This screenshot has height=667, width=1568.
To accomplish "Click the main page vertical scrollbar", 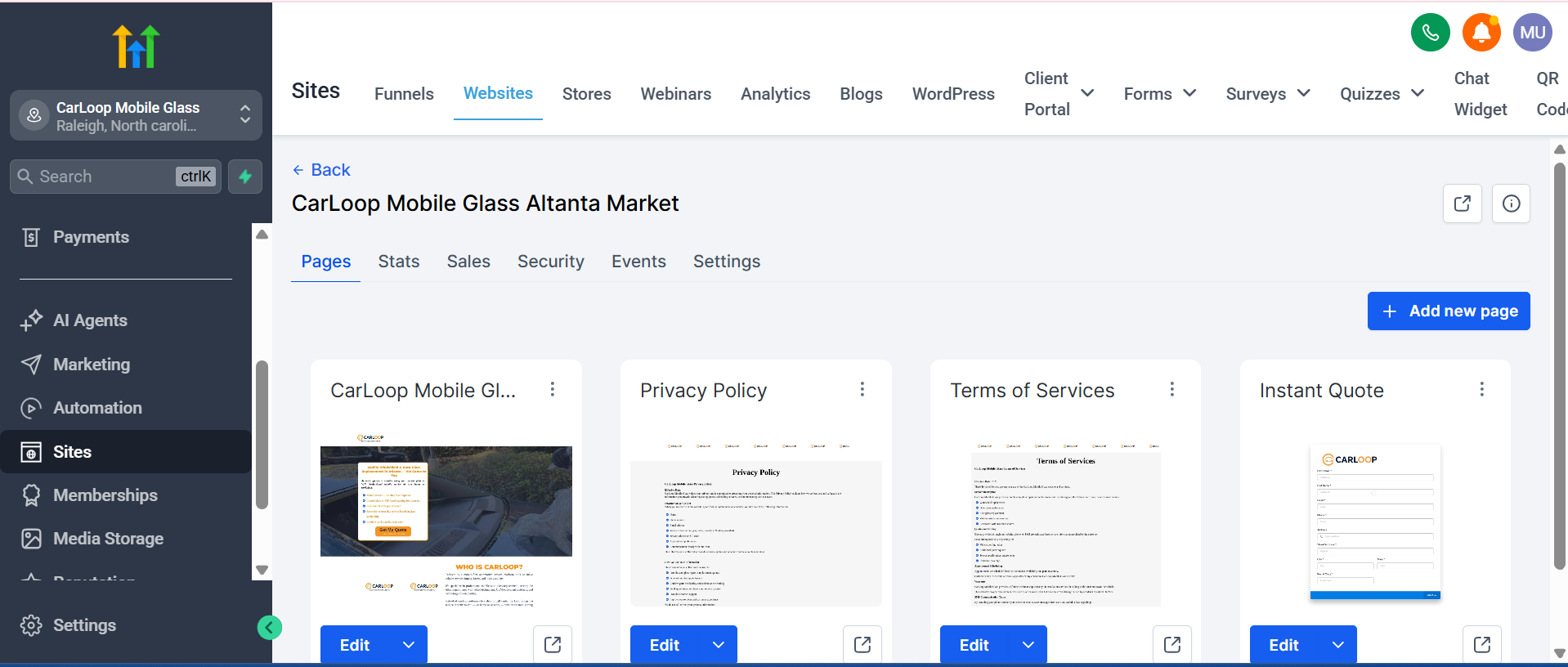I will coord(1559,366).
